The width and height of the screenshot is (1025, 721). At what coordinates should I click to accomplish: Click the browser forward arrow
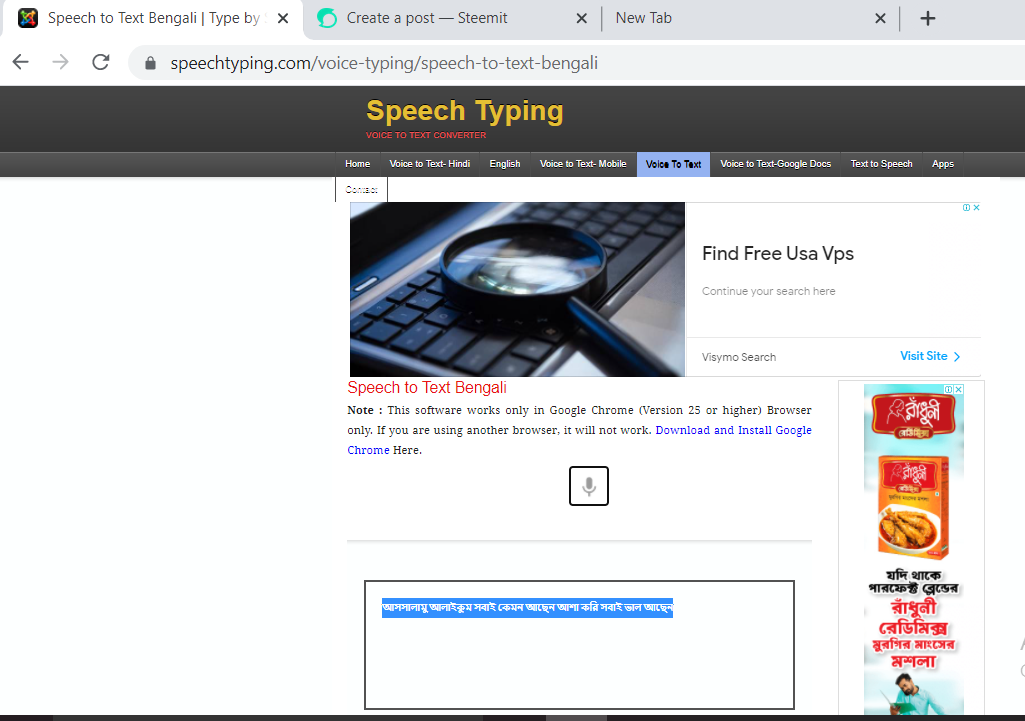pos(60,62)
